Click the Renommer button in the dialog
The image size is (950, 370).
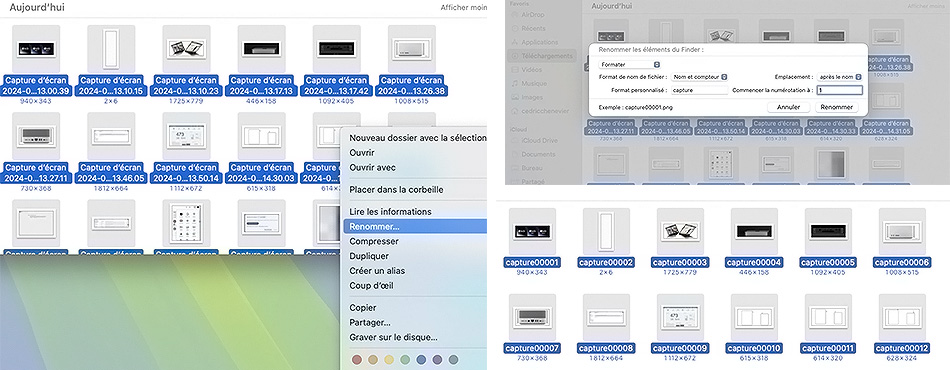(836, 107)
